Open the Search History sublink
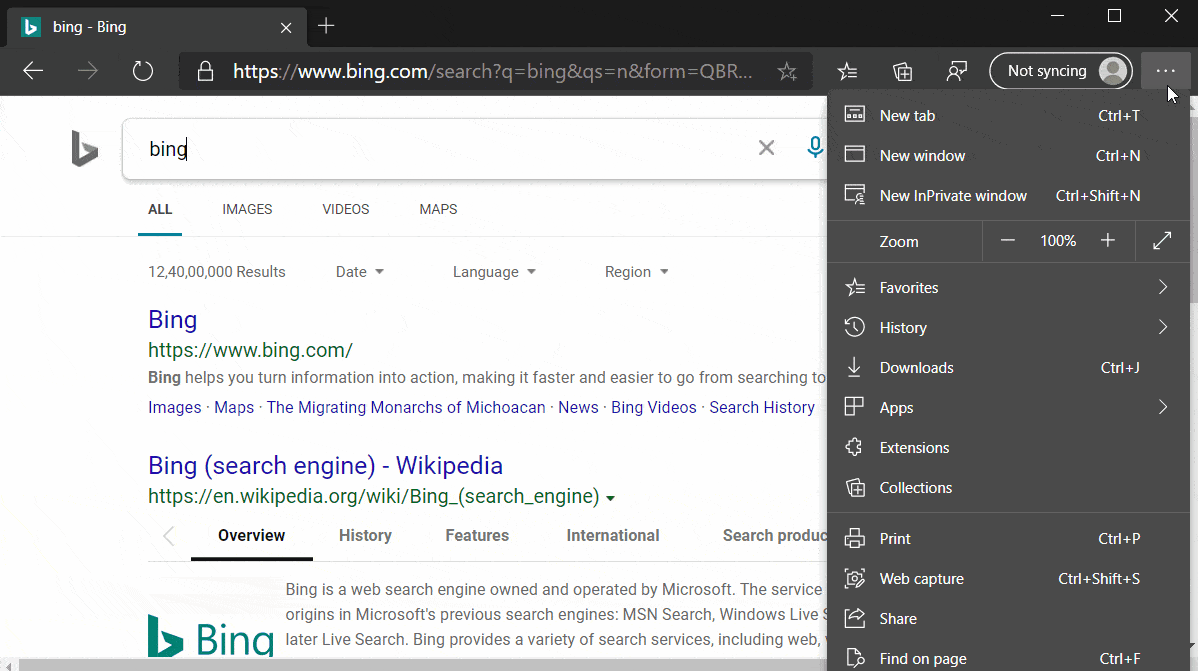The image size is (1198, 671). point(762,407)
